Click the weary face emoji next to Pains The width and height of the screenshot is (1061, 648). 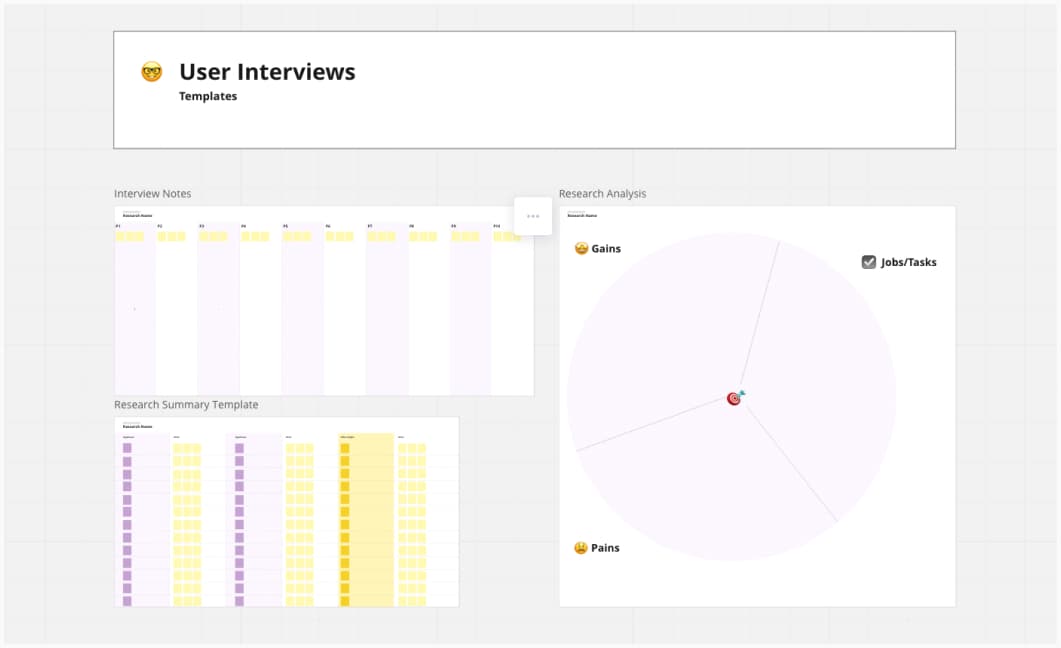(580, 548)
